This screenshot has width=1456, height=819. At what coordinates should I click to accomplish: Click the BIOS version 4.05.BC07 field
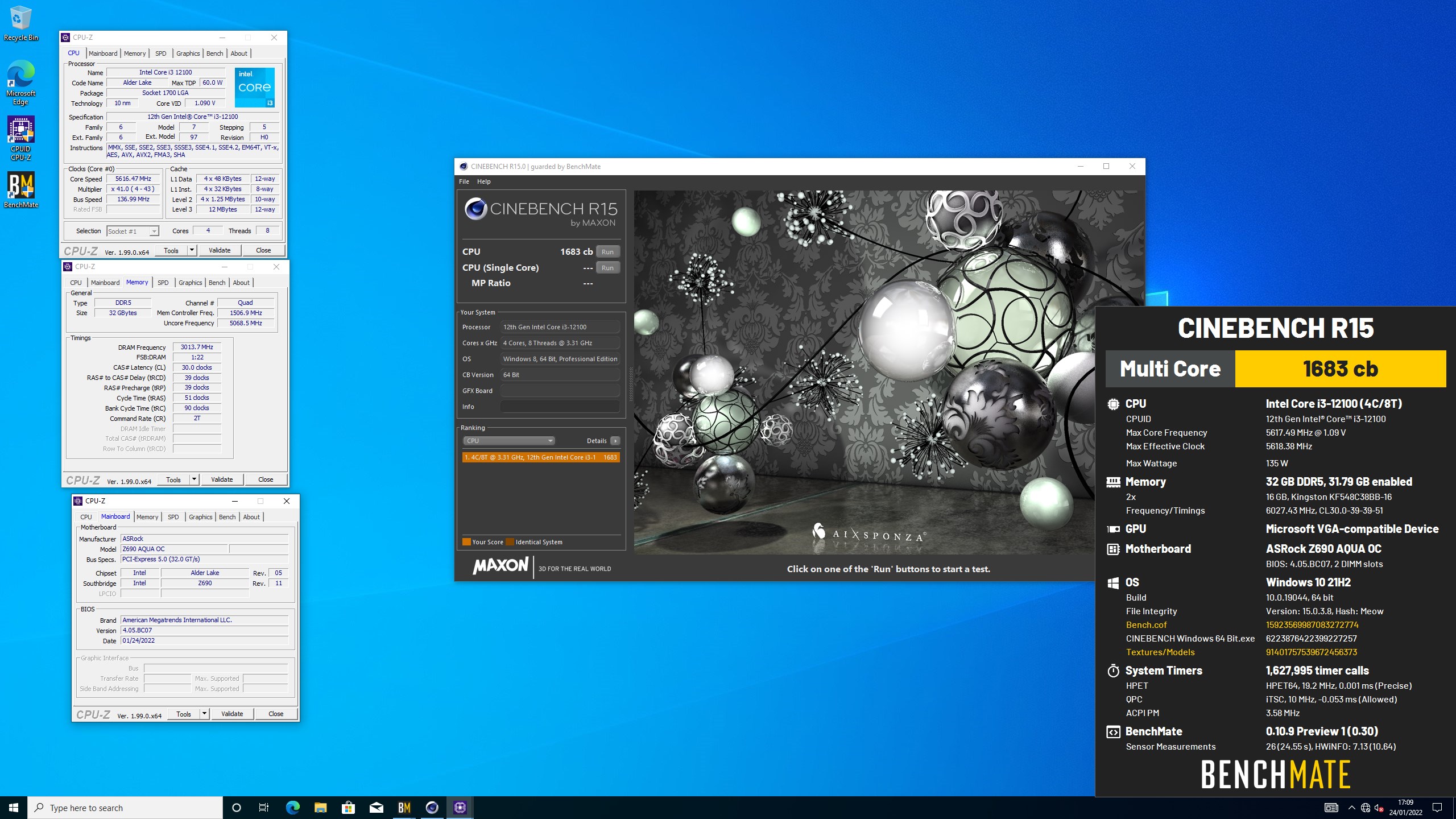point(205,630)
